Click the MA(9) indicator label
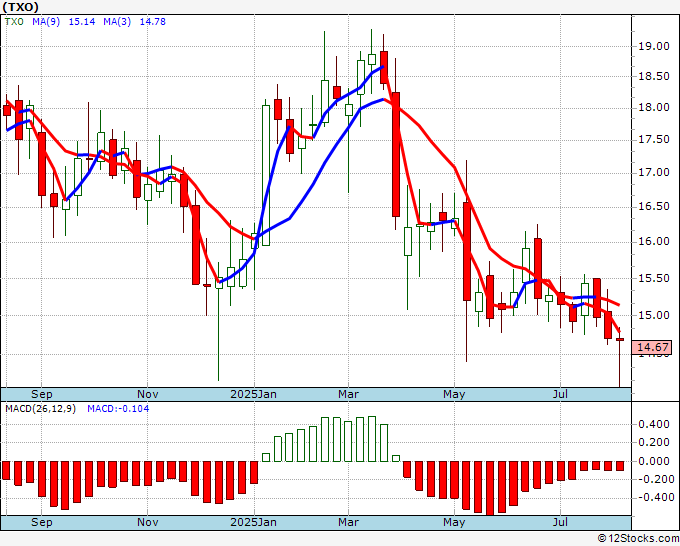Screen dimensions: 680x546 coord(46,22)
